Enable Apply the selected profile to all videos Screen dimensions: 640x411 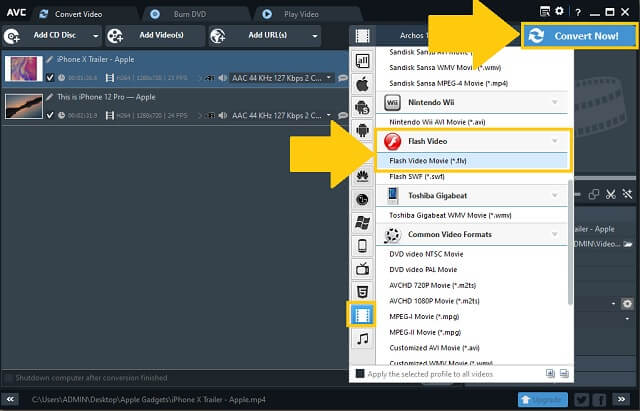pyautogui.click(x=360, y=374)
